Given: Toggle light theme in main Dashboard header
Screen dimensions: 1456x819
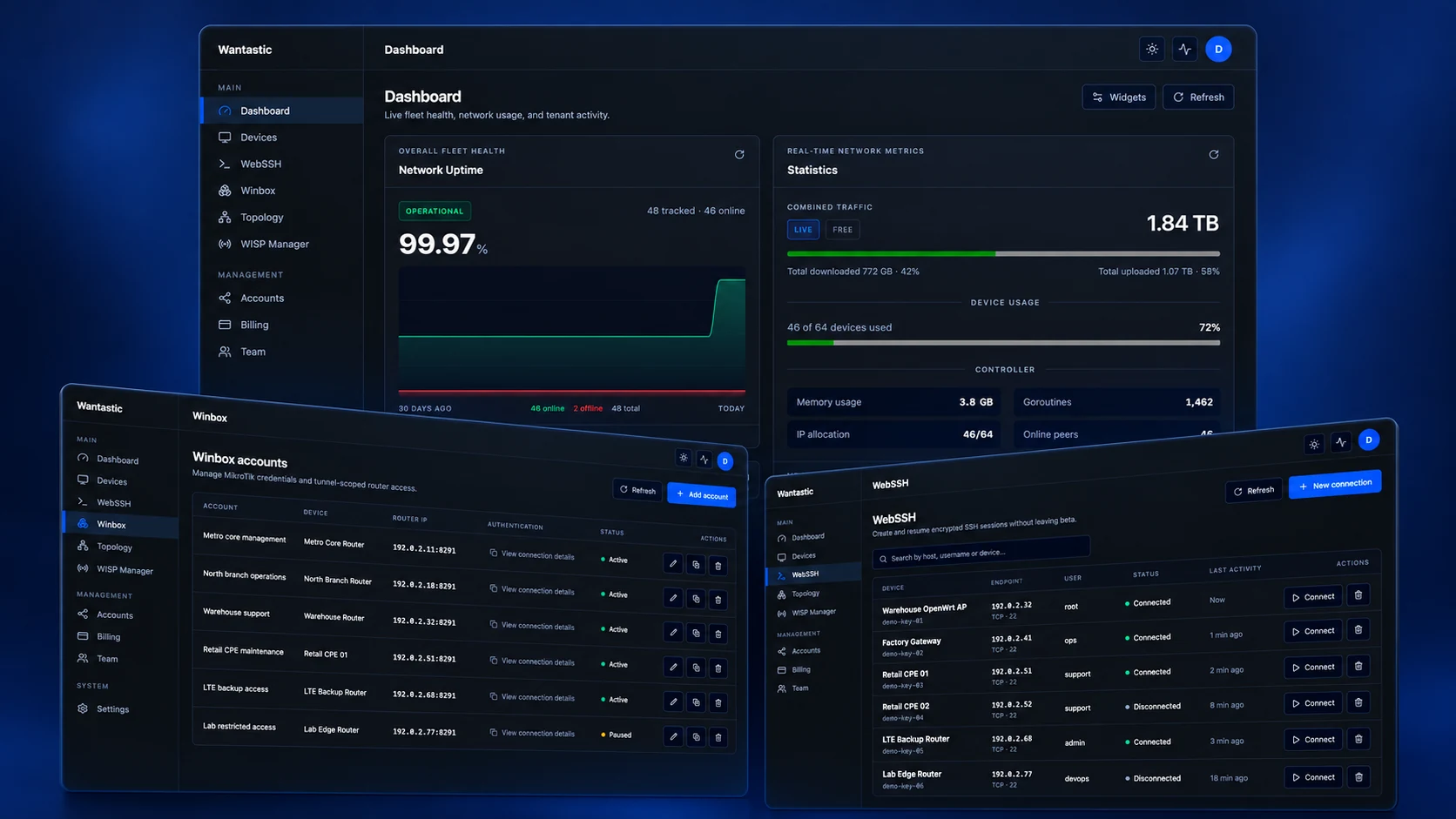Looking at the screenshot, I should coord(1151,50).
